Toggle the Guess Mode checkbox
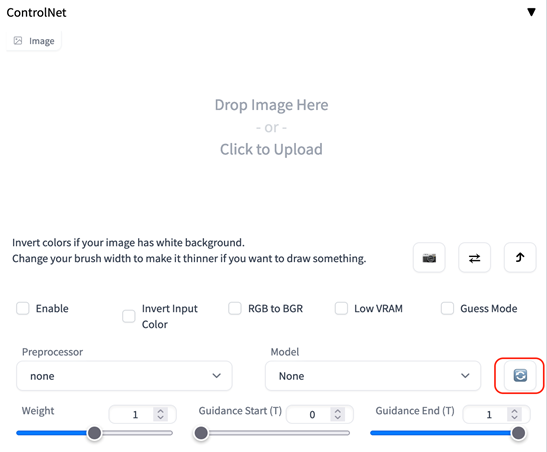Image resolution: width=547 pixels, height=452 pixels. [447, 308]
